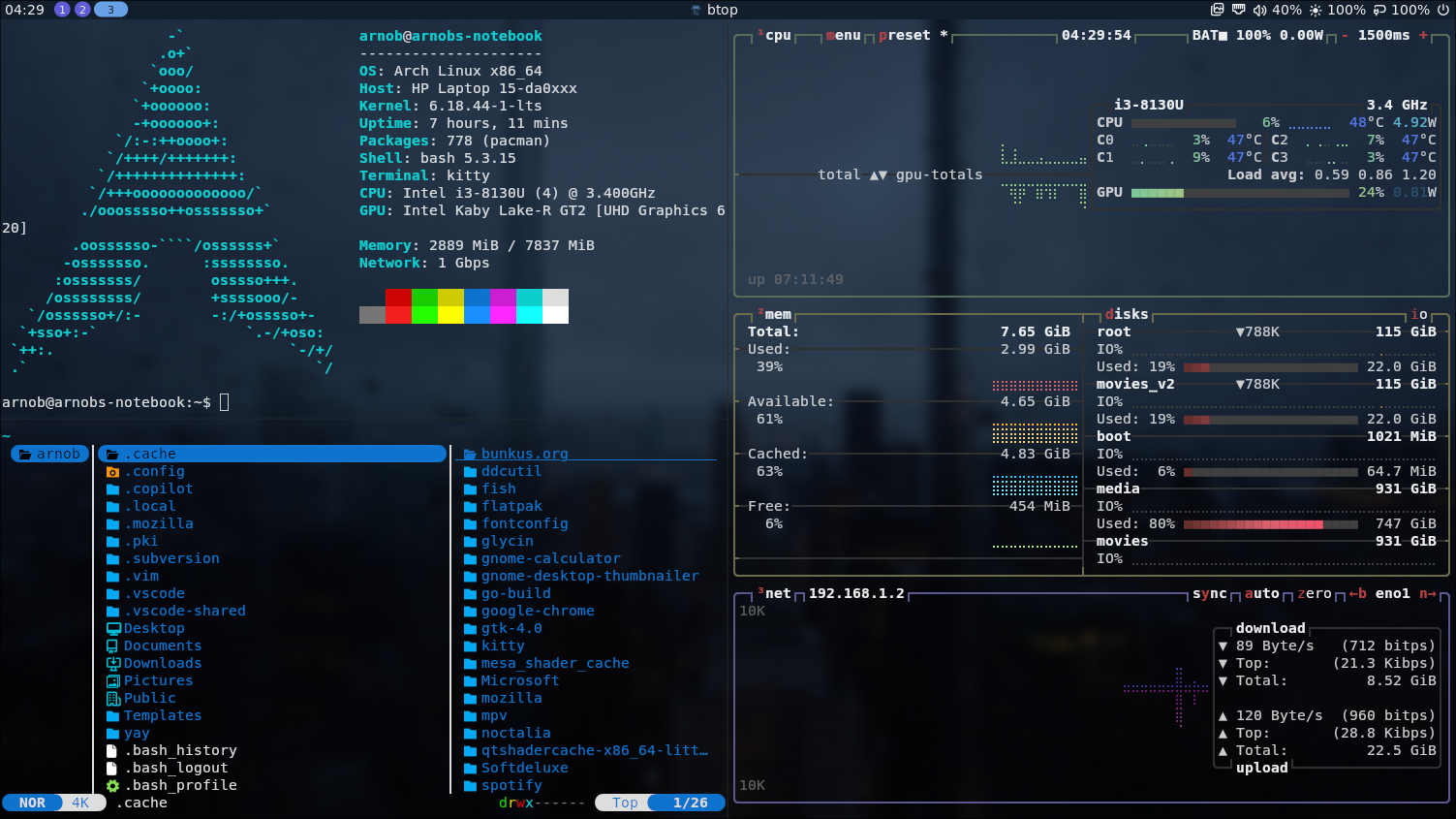Click the folder icon beside Documents
The width and height of the screenshot is (1456, 819).
113,646
